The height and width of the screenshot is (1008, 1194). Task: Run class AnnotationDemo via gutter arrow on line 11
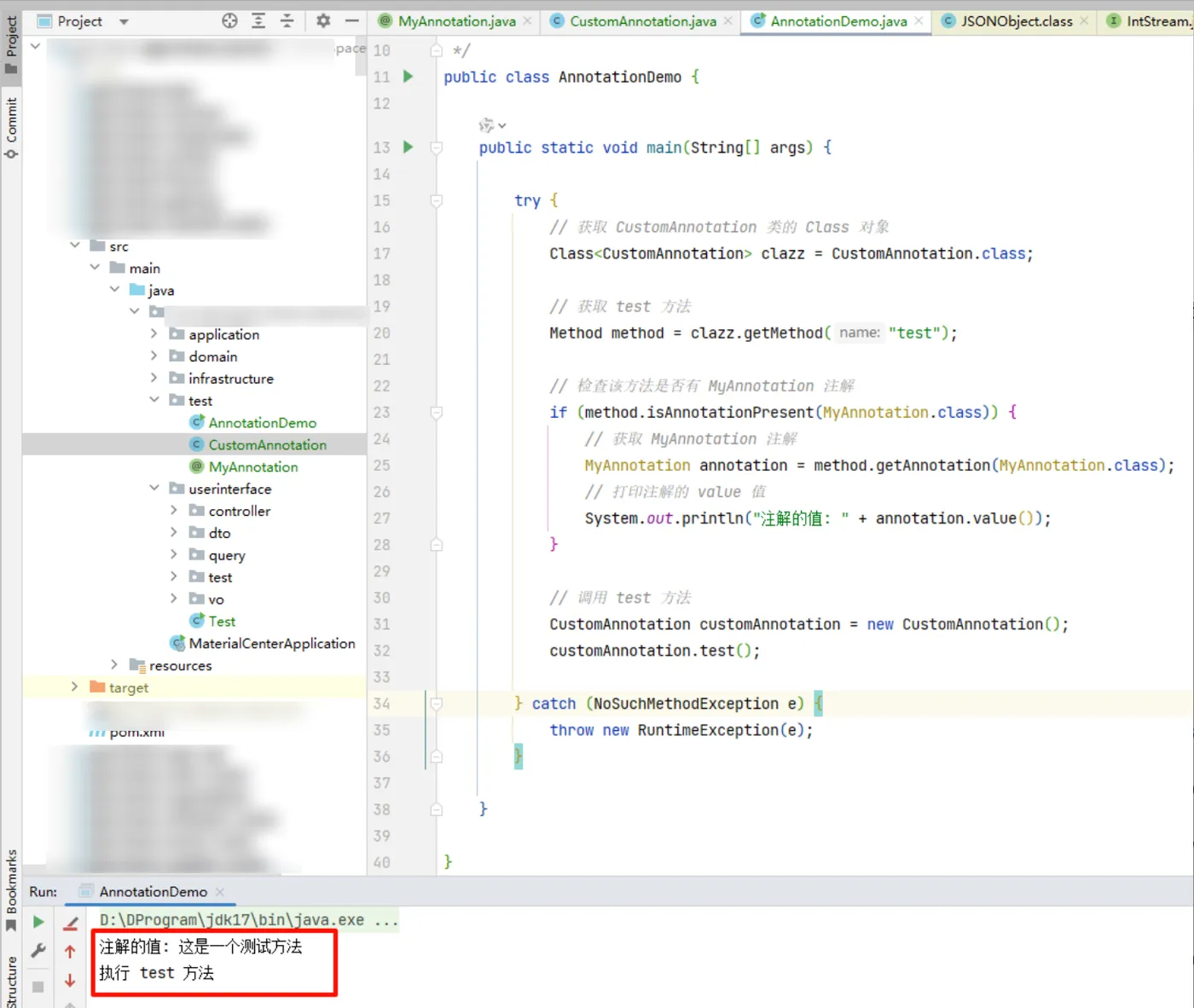coord(408,77)
